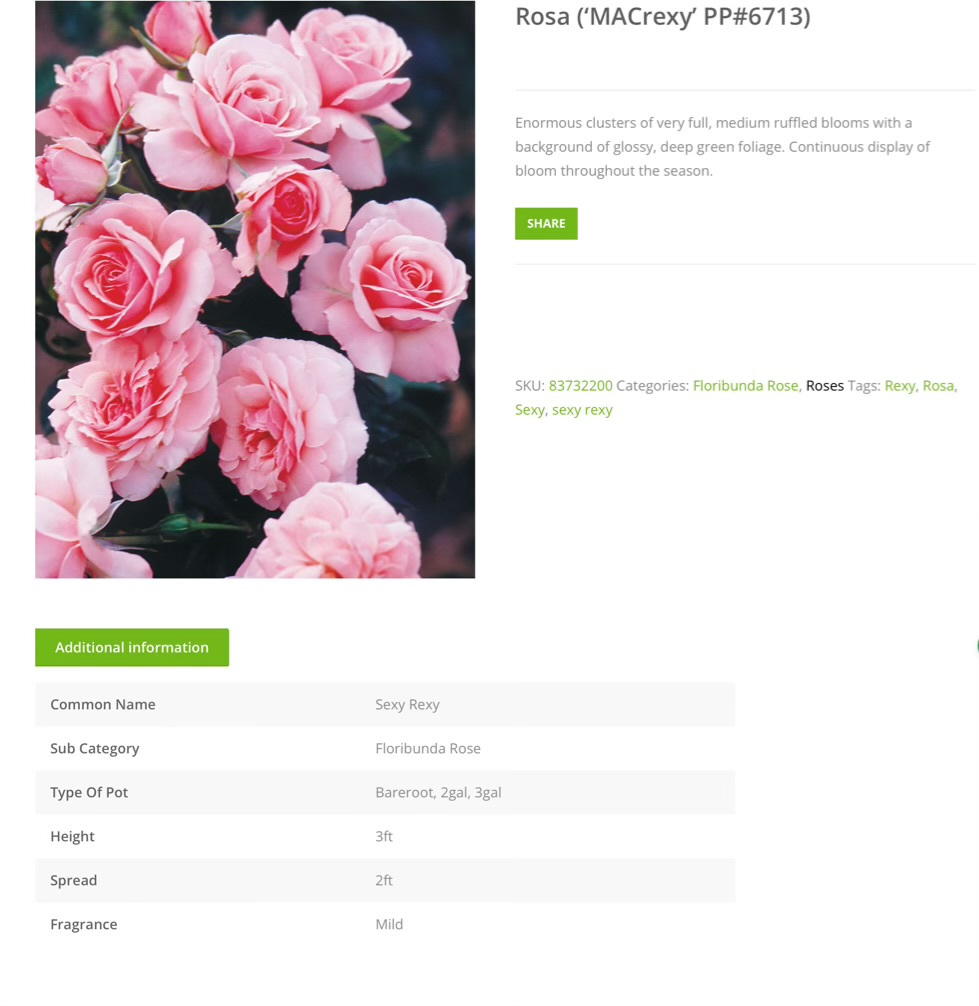Open the sexy rexy tag link
The height and width of the screenshot is (1006, 979).
point(582,410)
